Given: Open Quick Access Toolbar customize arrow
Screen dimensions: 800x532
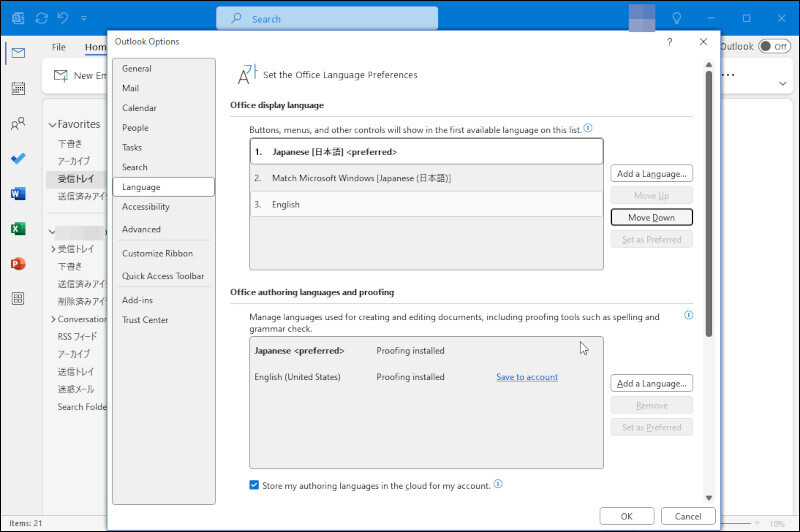Looking at the screenshot, I should 84,19.
